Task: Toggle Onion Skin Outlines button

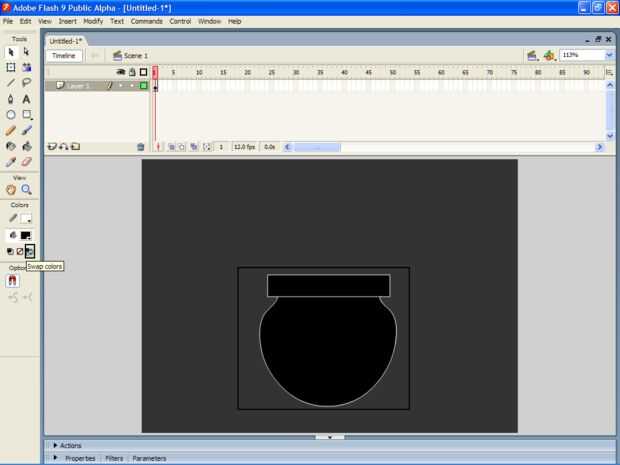Action: pyautogui.click(x=181, y=147)
